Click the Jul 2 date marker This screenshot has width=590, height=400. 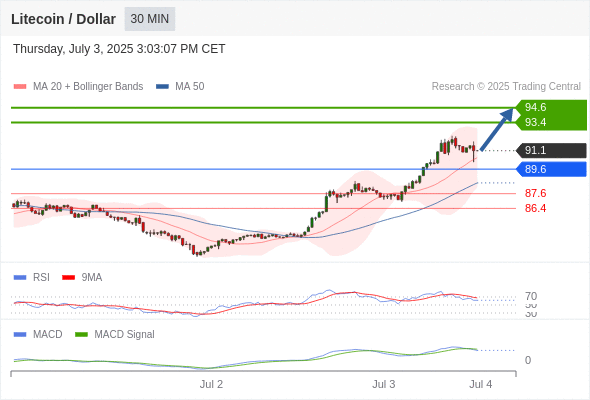[x=211, y=385]
